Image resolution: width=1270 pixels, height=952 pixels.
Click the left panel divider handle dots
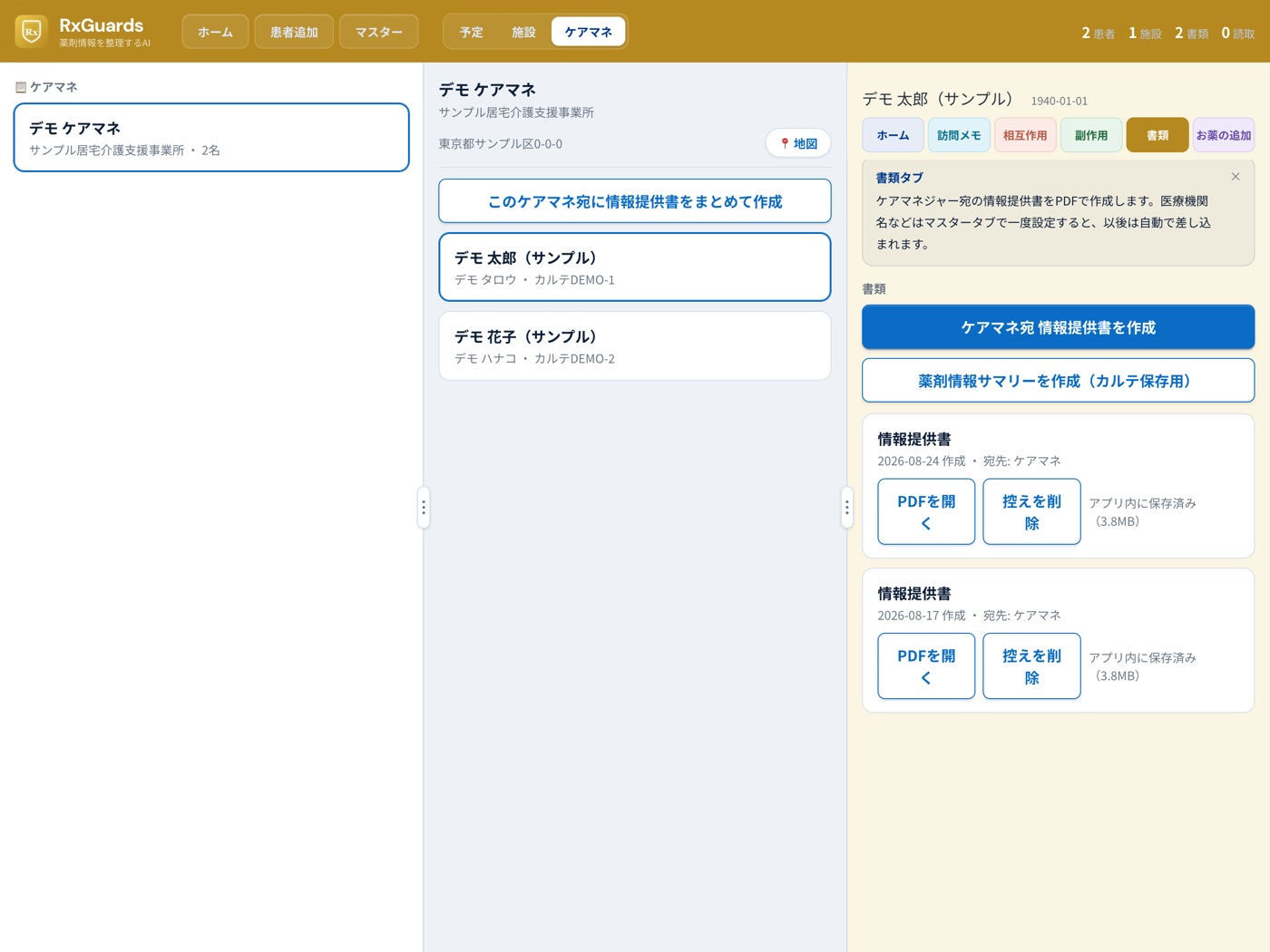pos(424,508)
